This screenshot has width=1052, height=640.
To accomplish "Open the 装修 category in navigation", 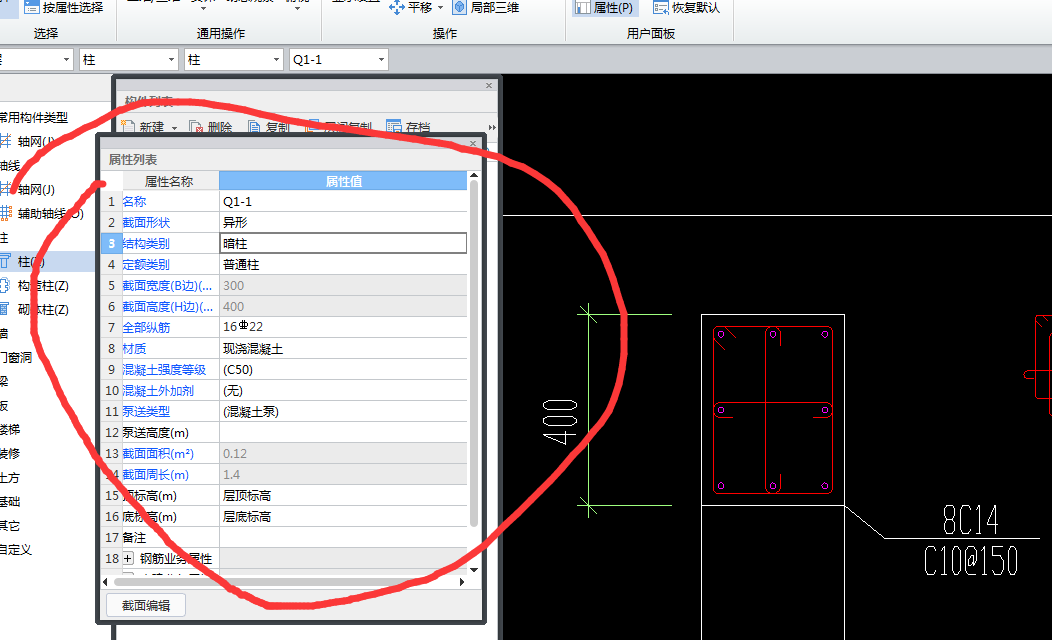I will (x=10, y=454).
